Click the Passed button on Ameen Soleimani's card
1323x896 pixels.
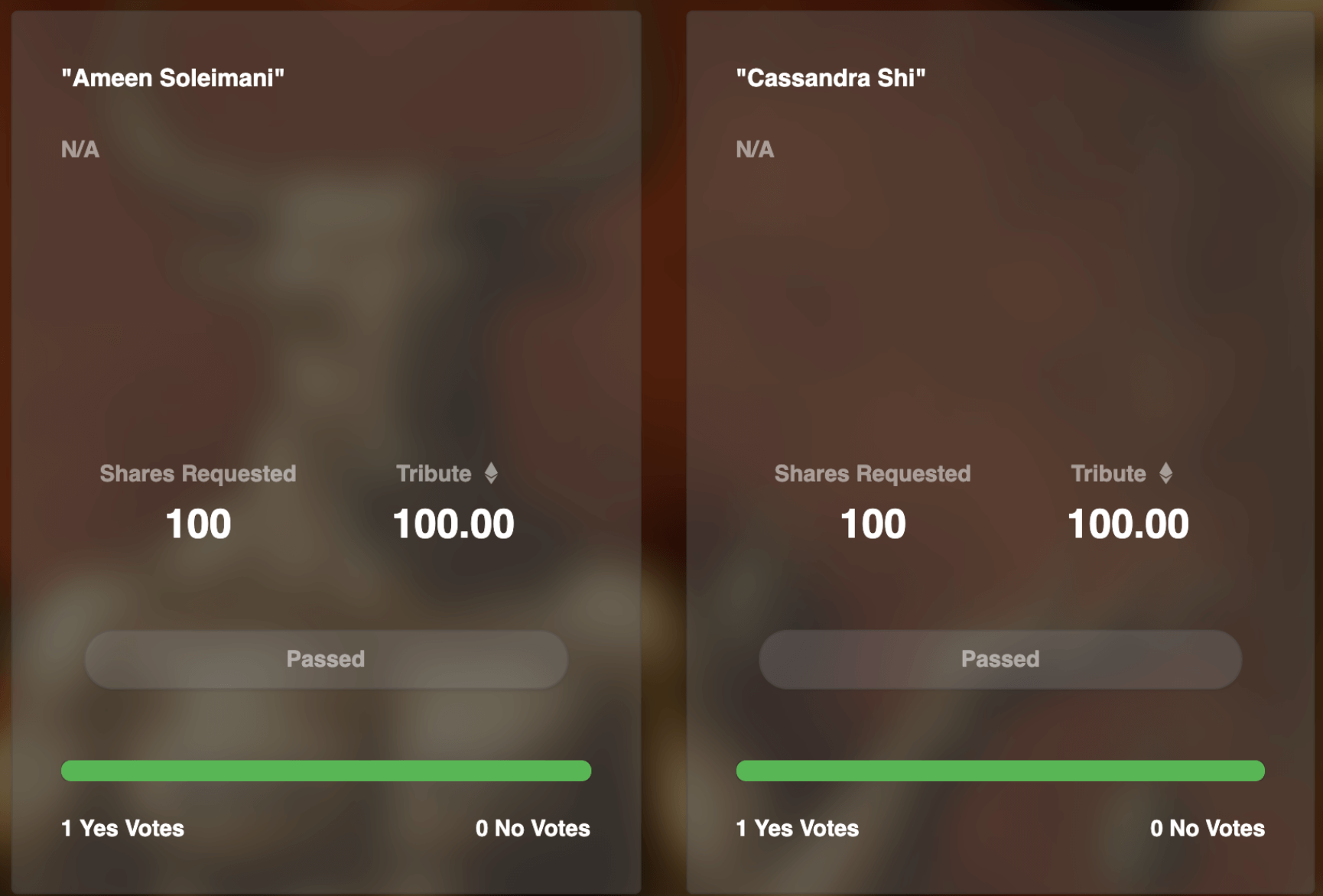(x=327, y=659)
